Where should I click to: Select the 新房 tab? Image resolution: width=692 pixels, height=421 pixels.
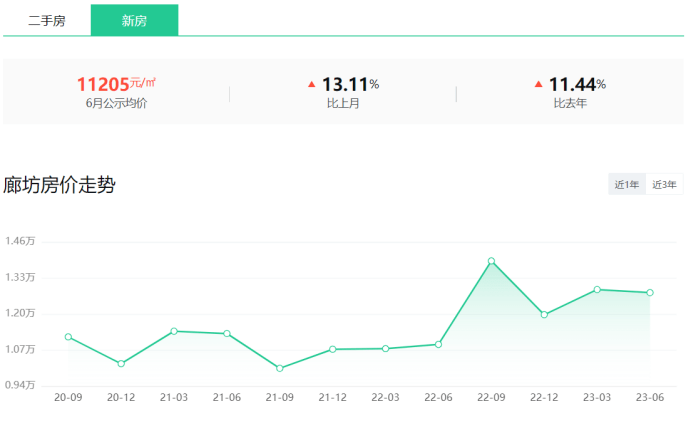pos(134,21)
